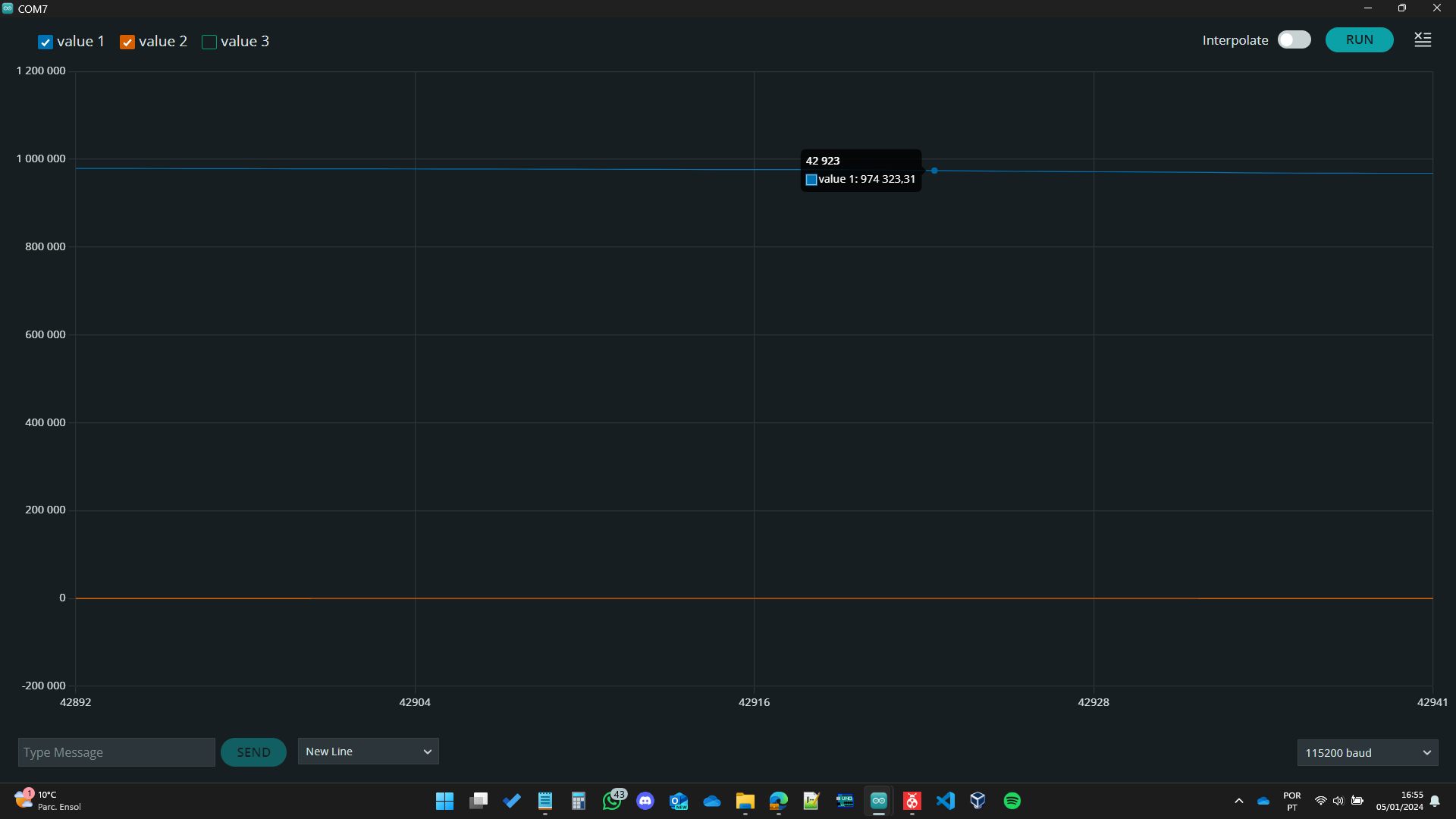Uncheck the value 2 series checkbox
This screenshot has height=819, width=1456.
click(x=127, y=42)
